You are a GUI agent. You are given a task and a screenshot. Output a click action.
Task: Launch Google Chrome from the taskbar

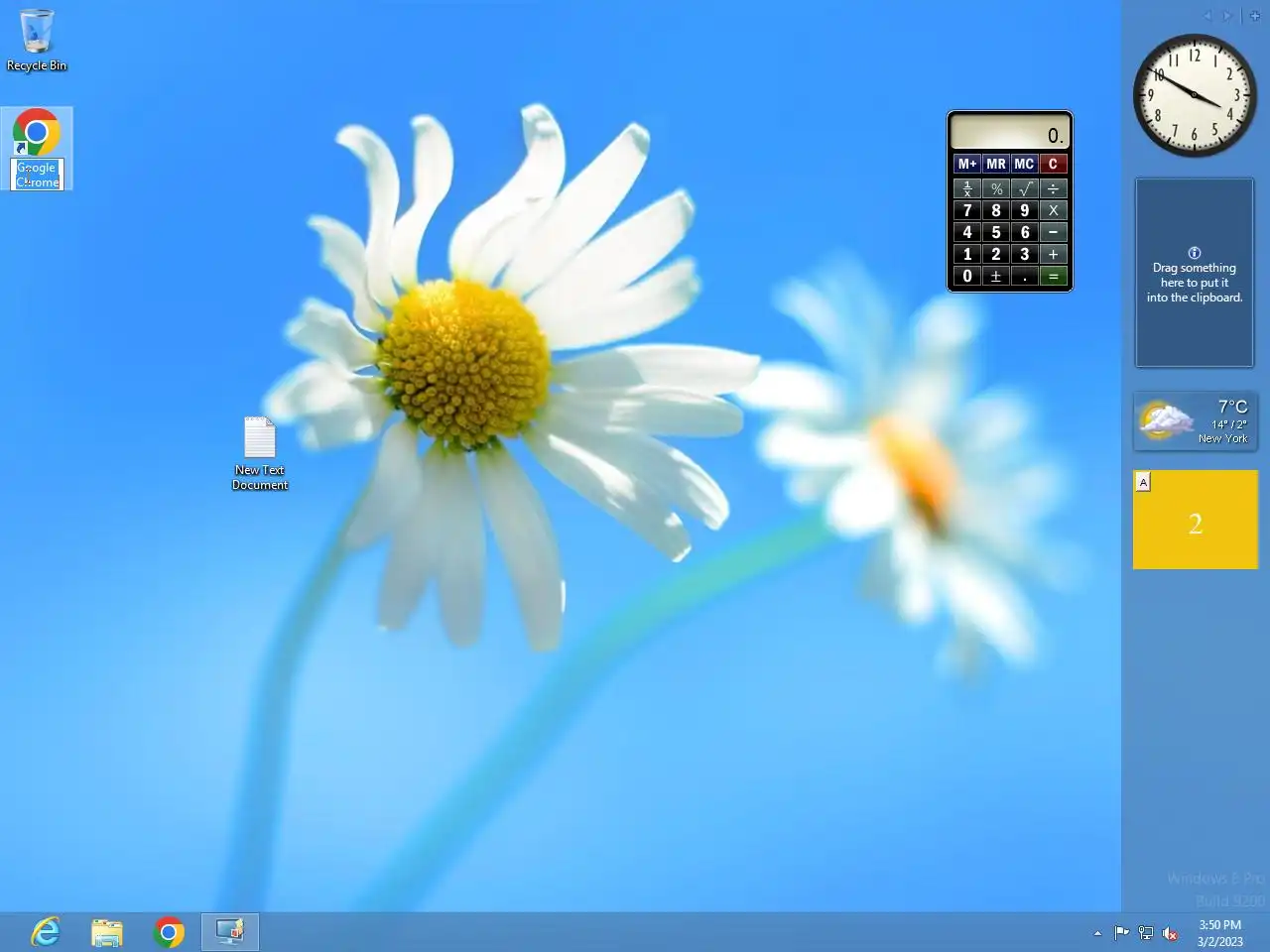[x=169, y=932]
